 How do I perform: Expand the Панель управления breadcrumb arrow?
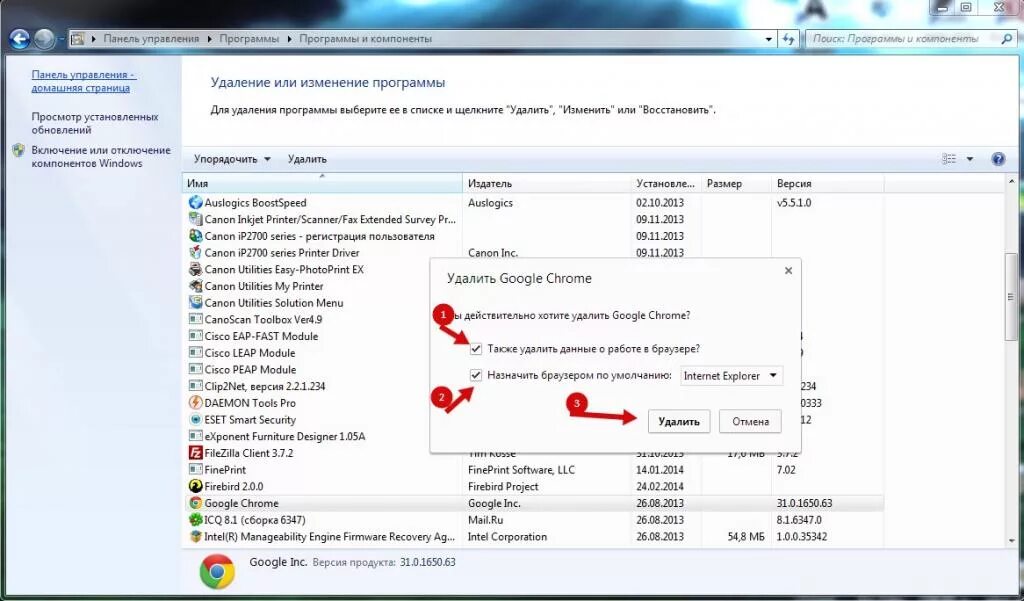210,39
